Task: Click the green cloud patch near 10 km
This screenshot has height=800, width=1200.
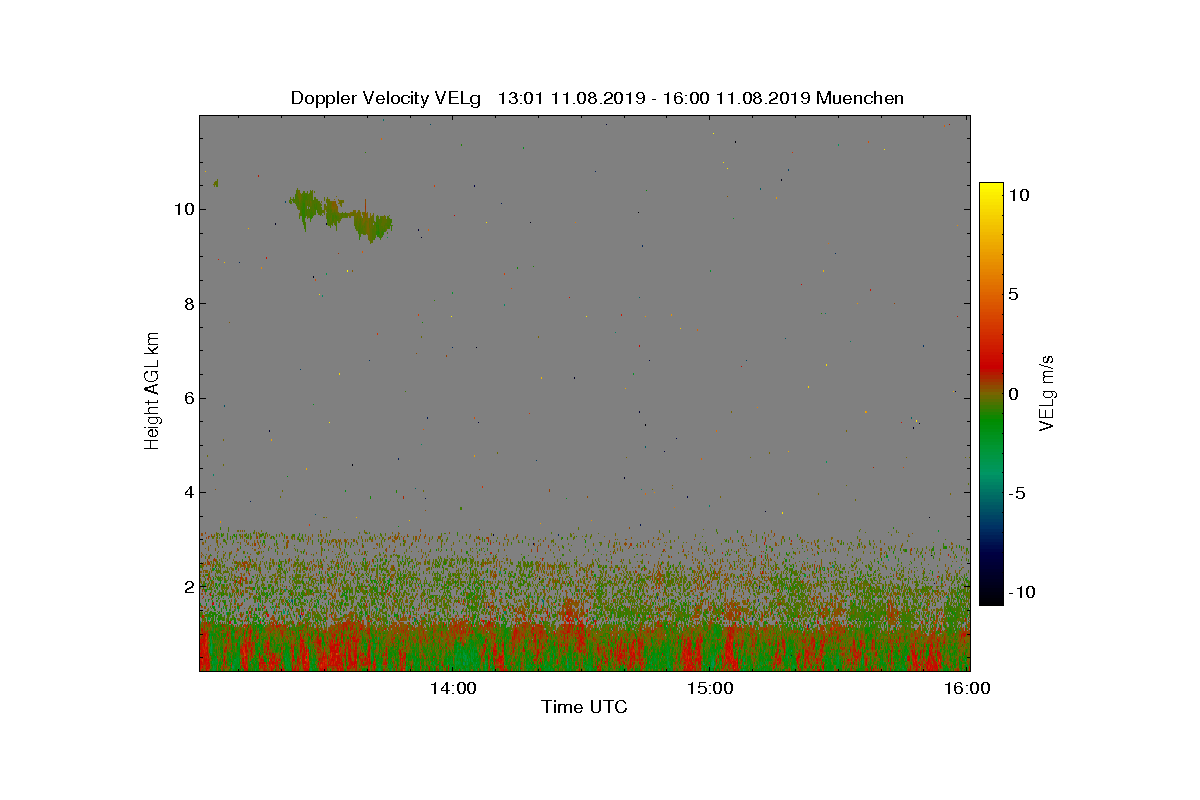Action: click(x=342, y=214)
